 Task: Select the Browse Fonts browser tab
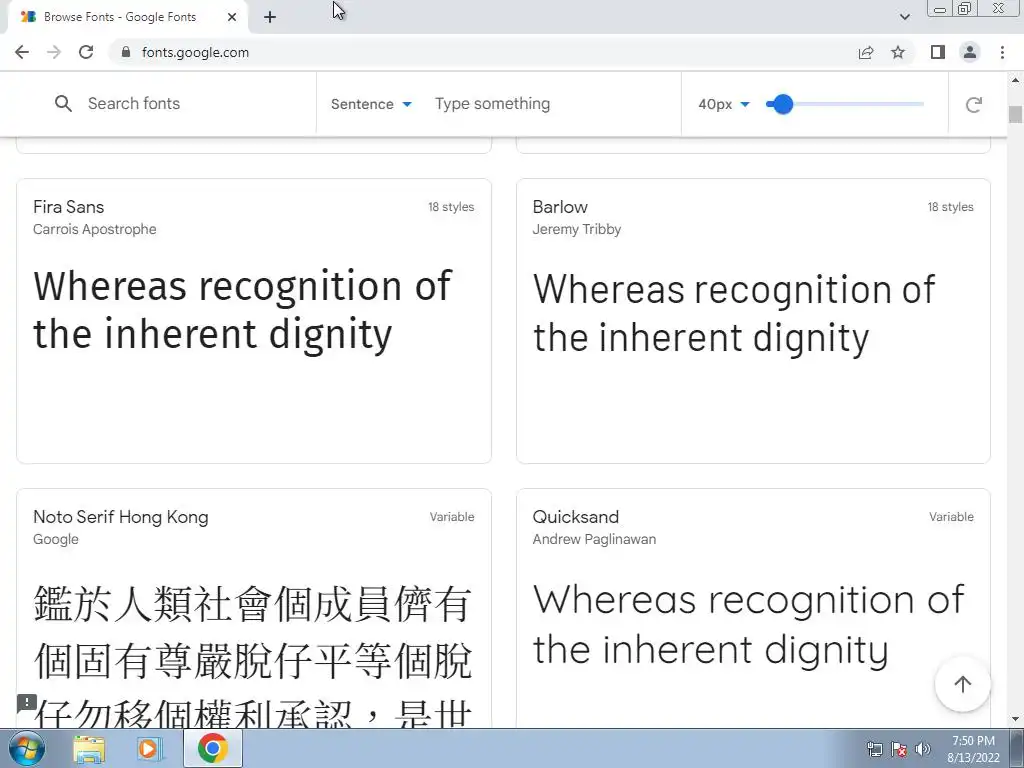[127, 17]
